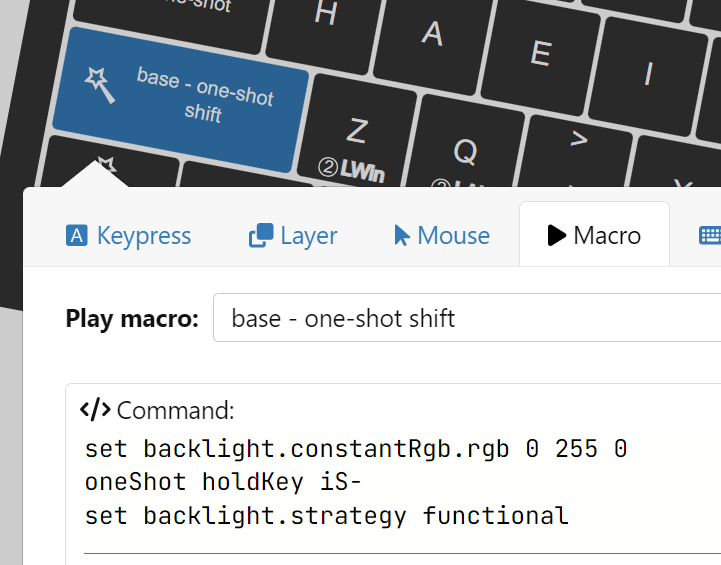Click the play icon on Macro tab

[x=556, y=236]
